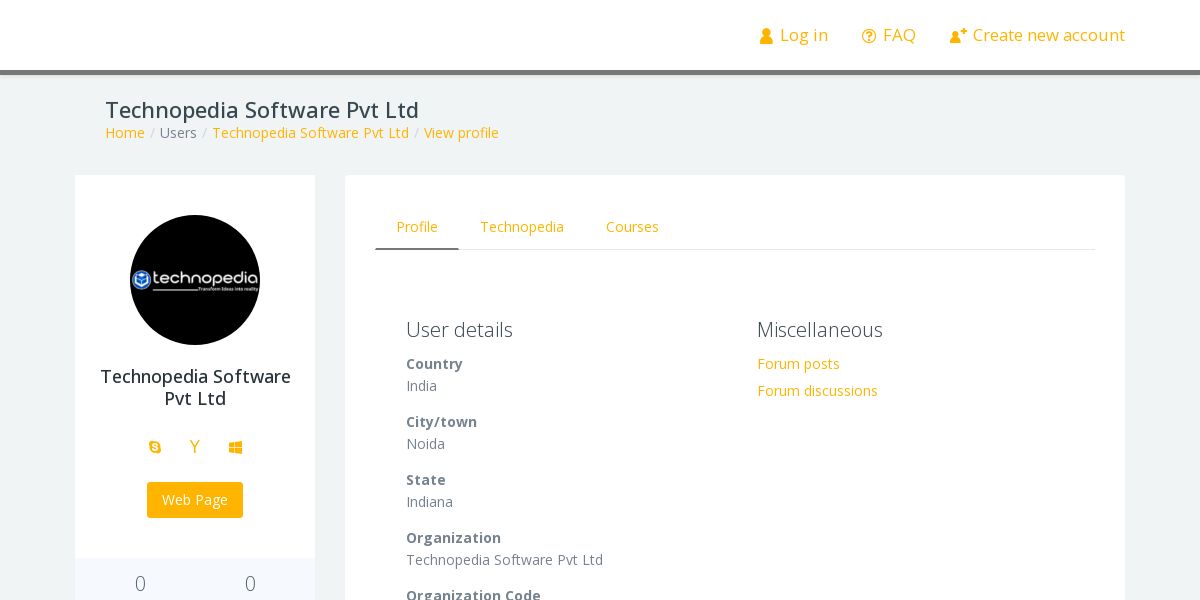Click the Skype contact icon

(155, 447)
